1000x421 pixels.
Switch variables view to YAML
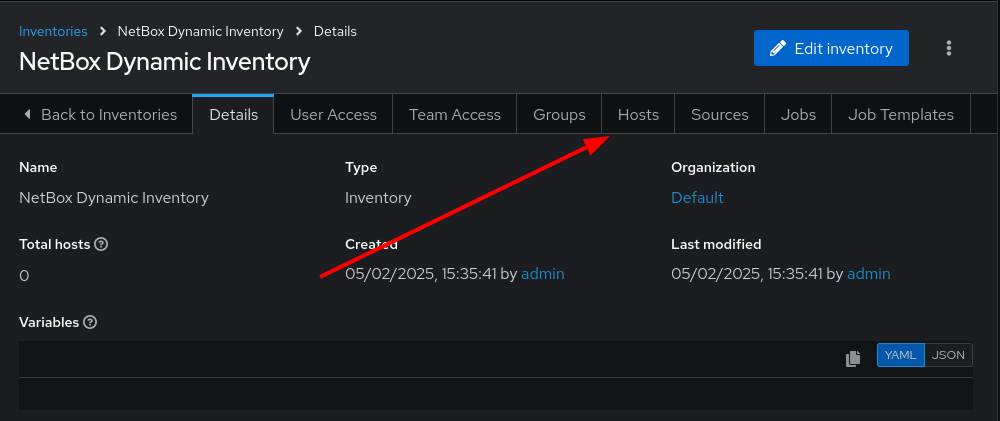point(901,355)
